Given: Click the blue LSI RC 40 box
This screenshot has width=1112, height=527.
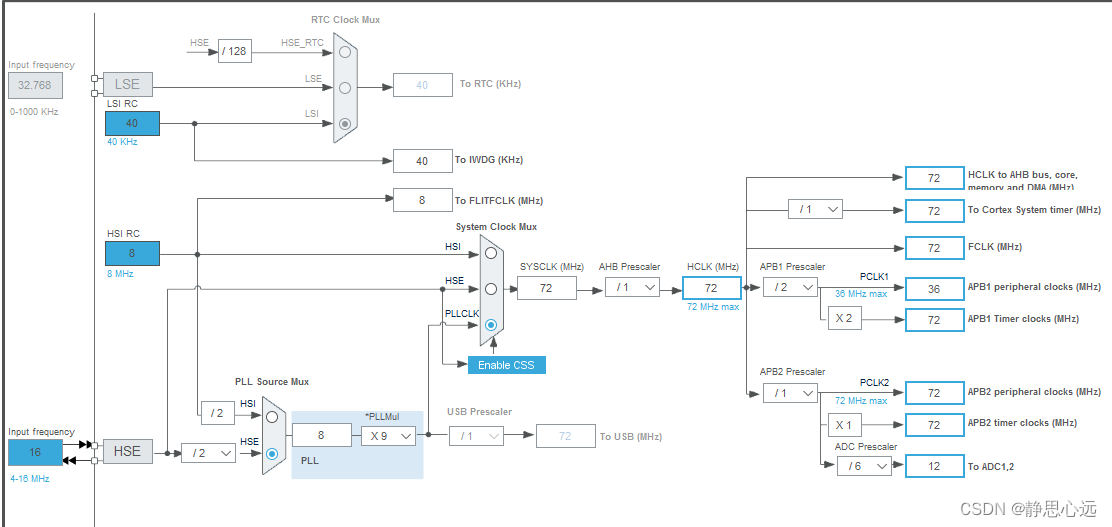Looking at the screenshot, I should tap(132, 123).
